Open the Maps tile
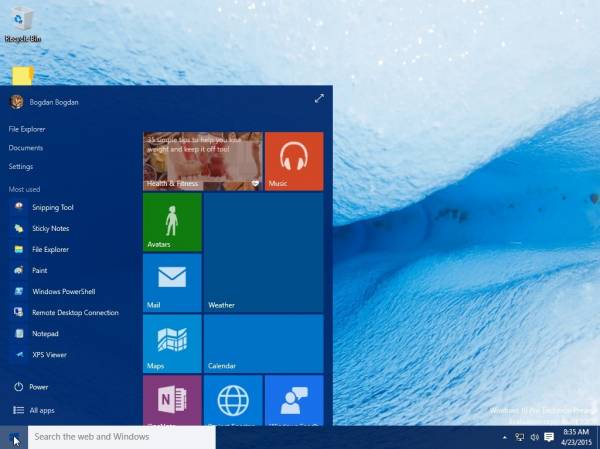Image resolution: width=600 pixels, height=449 pixels. click(172, 344)
